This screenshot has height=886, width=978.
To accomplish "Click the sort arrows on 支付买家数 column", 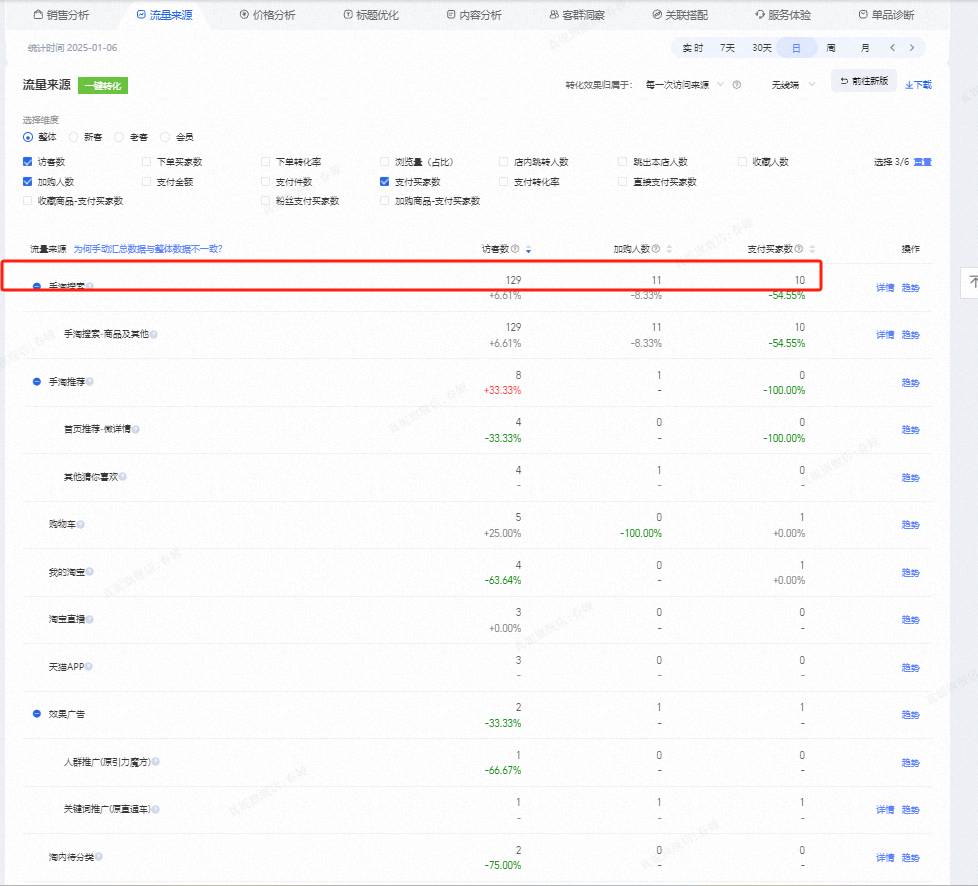I will pos(812,249).
